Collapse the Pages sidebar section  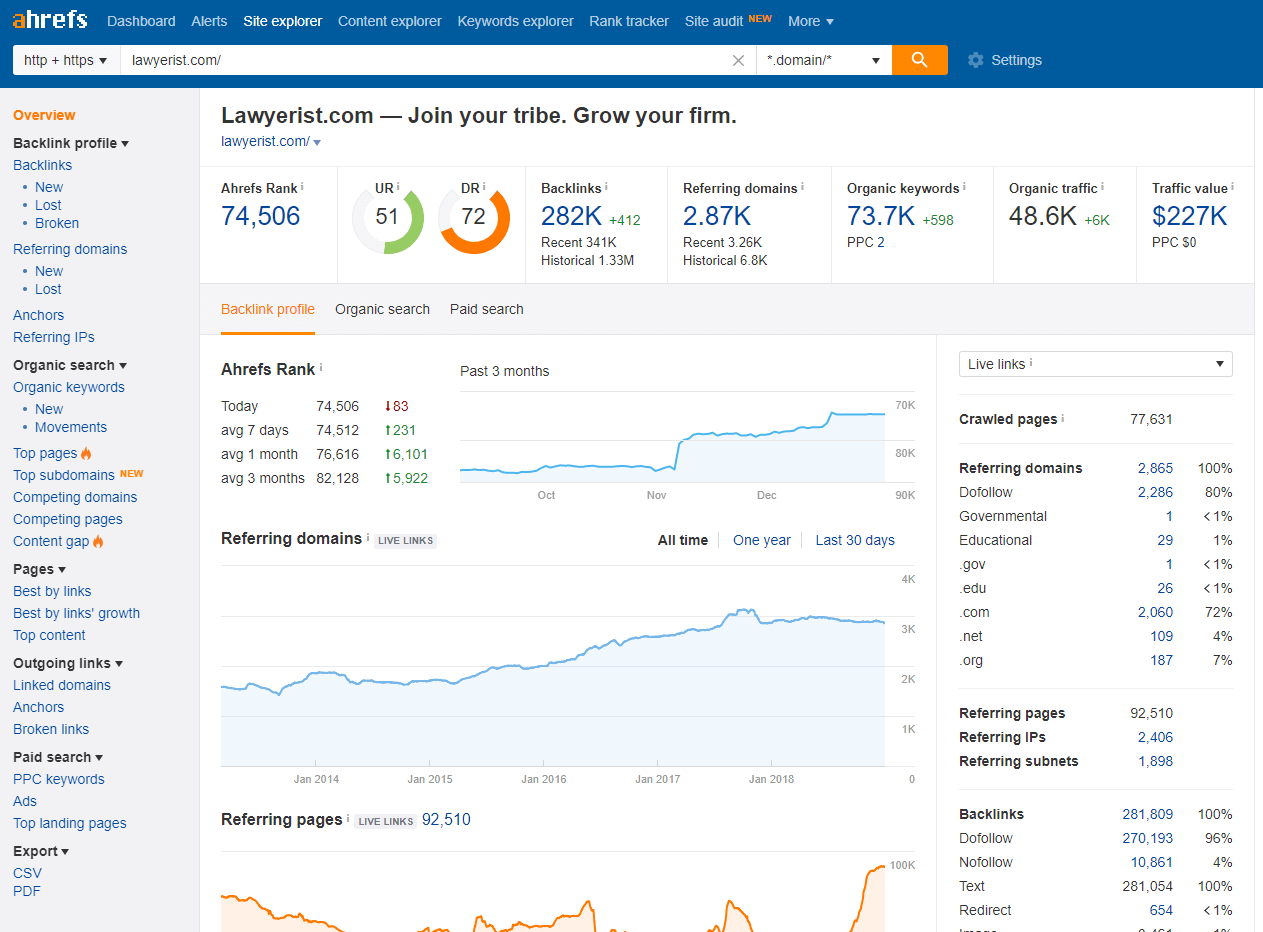click(x=40, y=569)
